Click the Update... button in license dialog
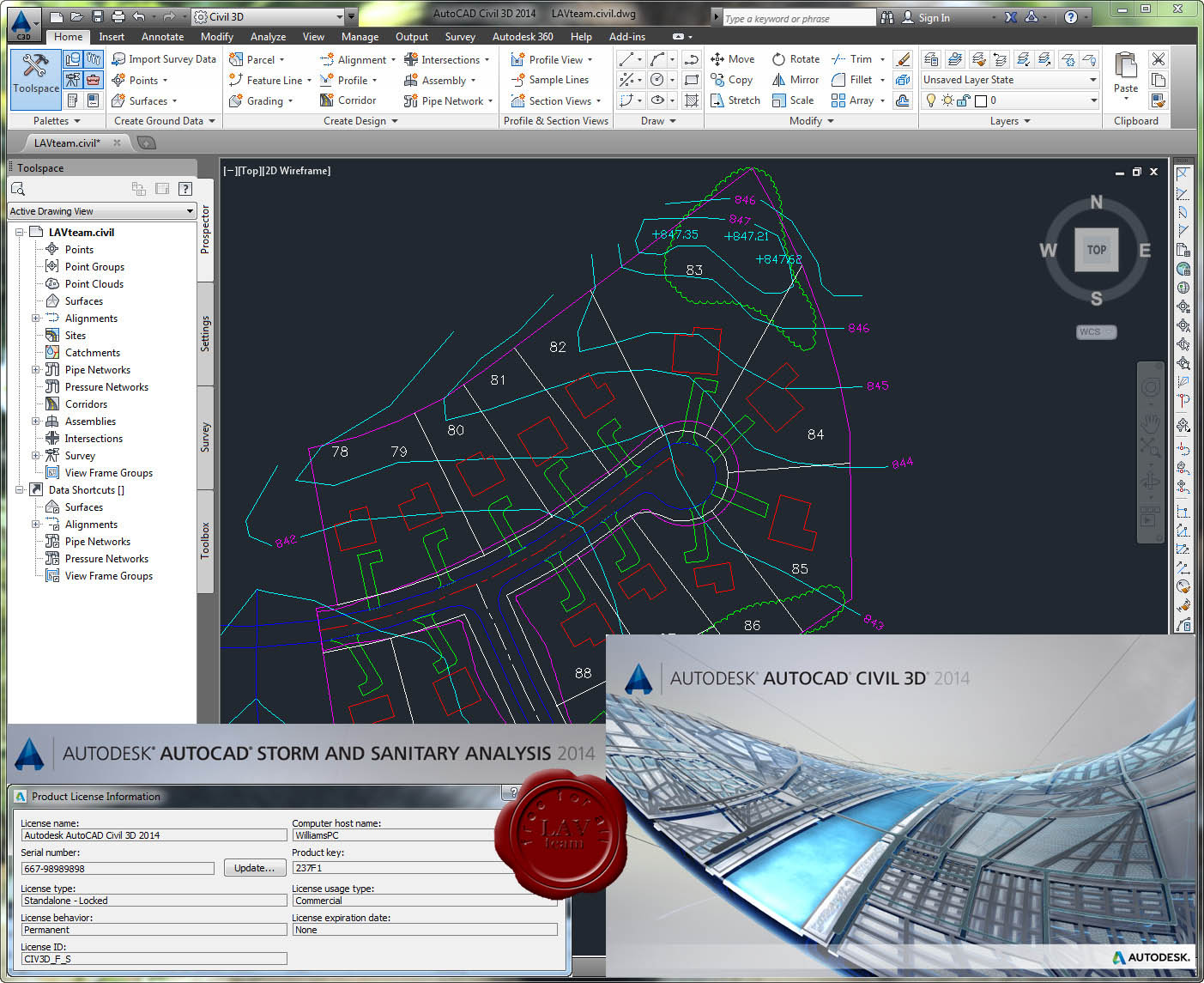1204x983 pixels. click(x=255, y=868)
